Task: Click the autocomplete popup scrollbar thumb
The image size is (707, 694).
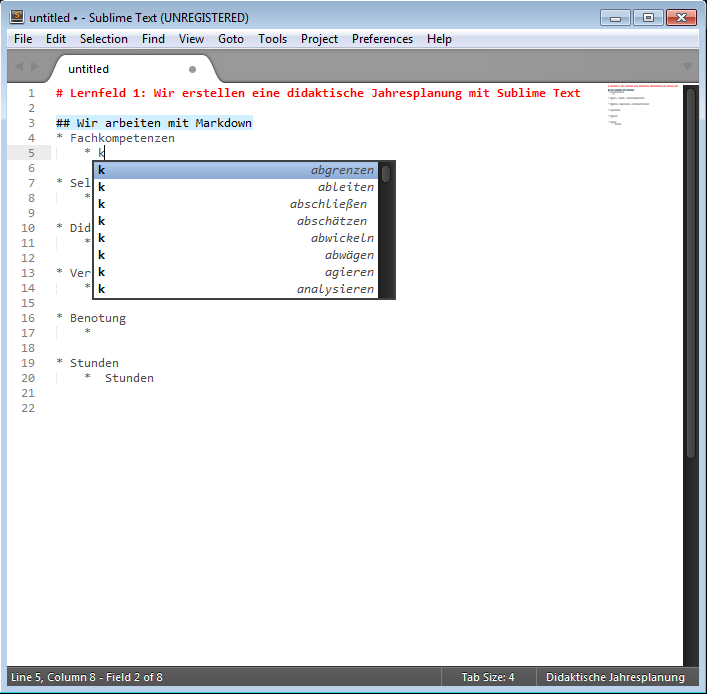Action: tap(386, 174)
